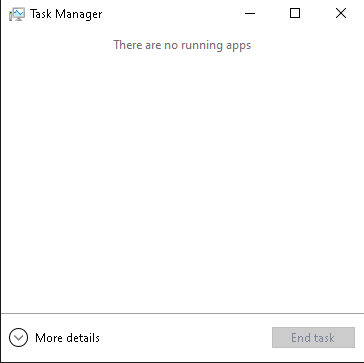The image size is (364, 363).
Task: Click the white area below the no-apps message
Action: [182, 182]
